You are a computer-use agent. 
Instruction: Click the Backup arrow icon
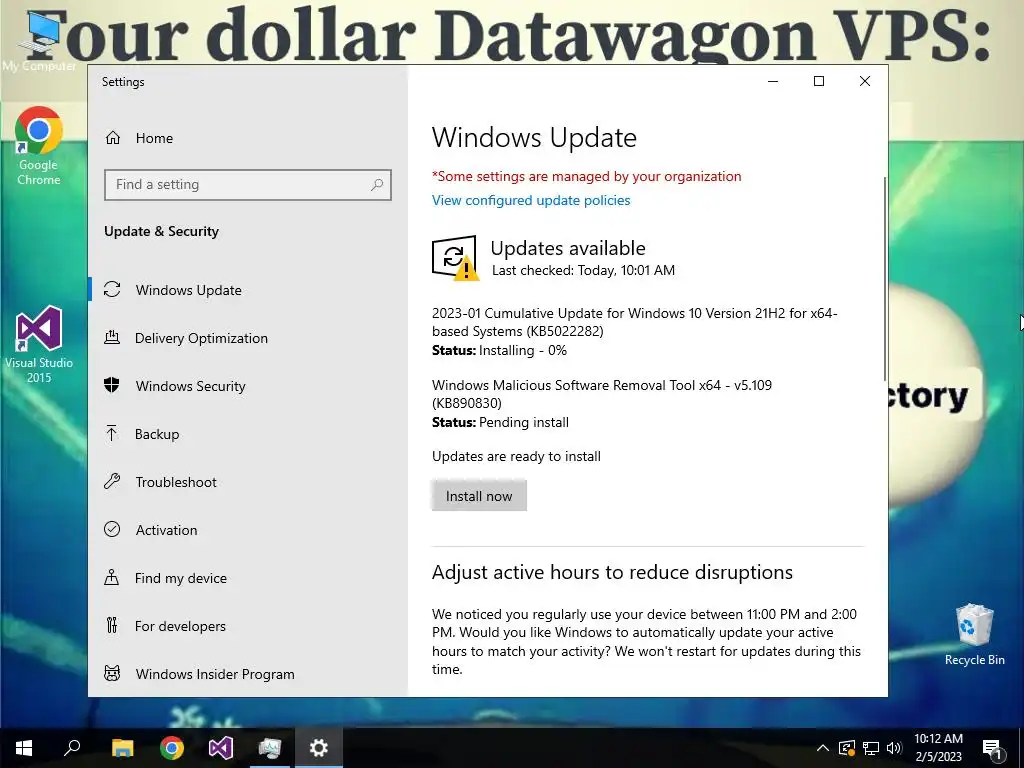[112, 433]
